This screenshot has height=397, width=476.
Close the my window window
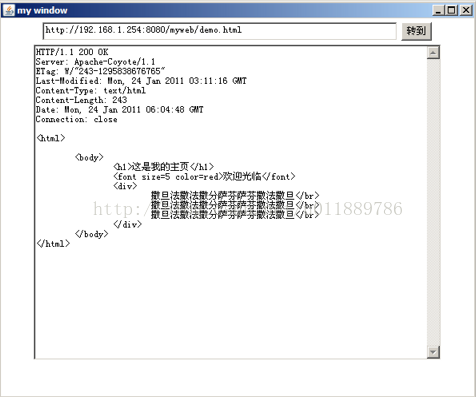[466, 10]
